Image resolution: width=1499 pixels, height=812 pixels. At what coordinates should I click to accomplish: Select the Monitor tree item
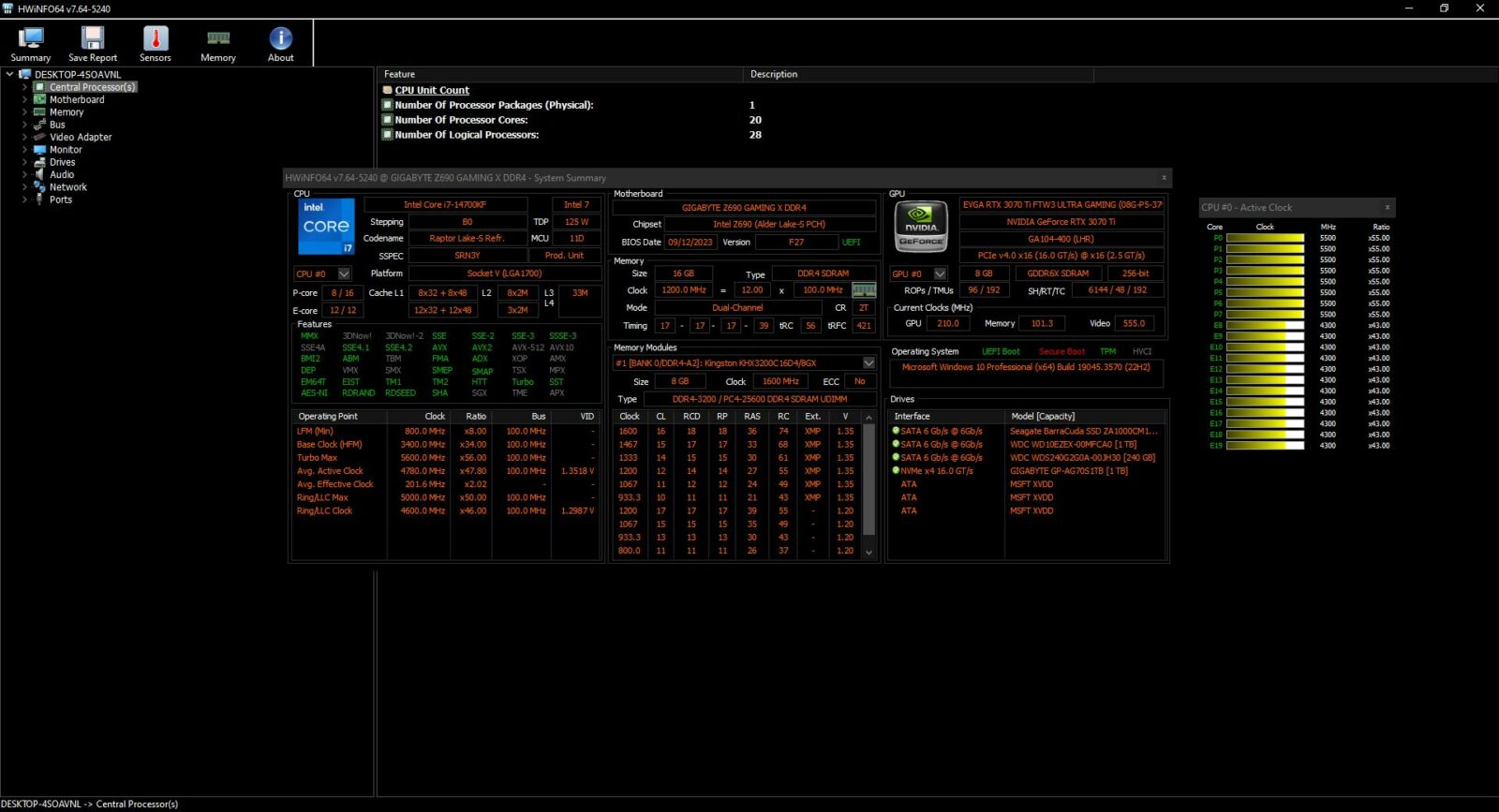point(66,150)
